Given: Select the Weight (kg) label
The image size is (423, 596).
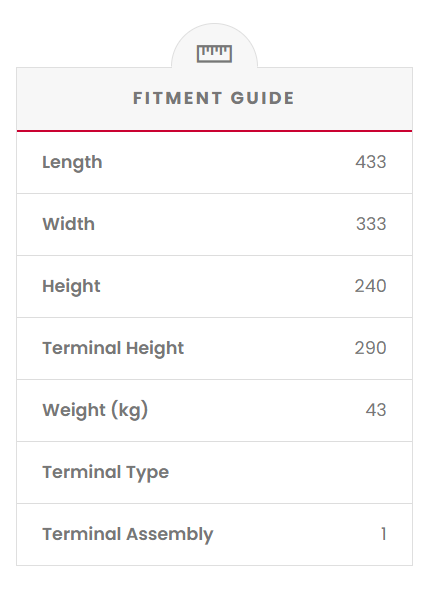Looking at the screenshot, I should [95, 411].
